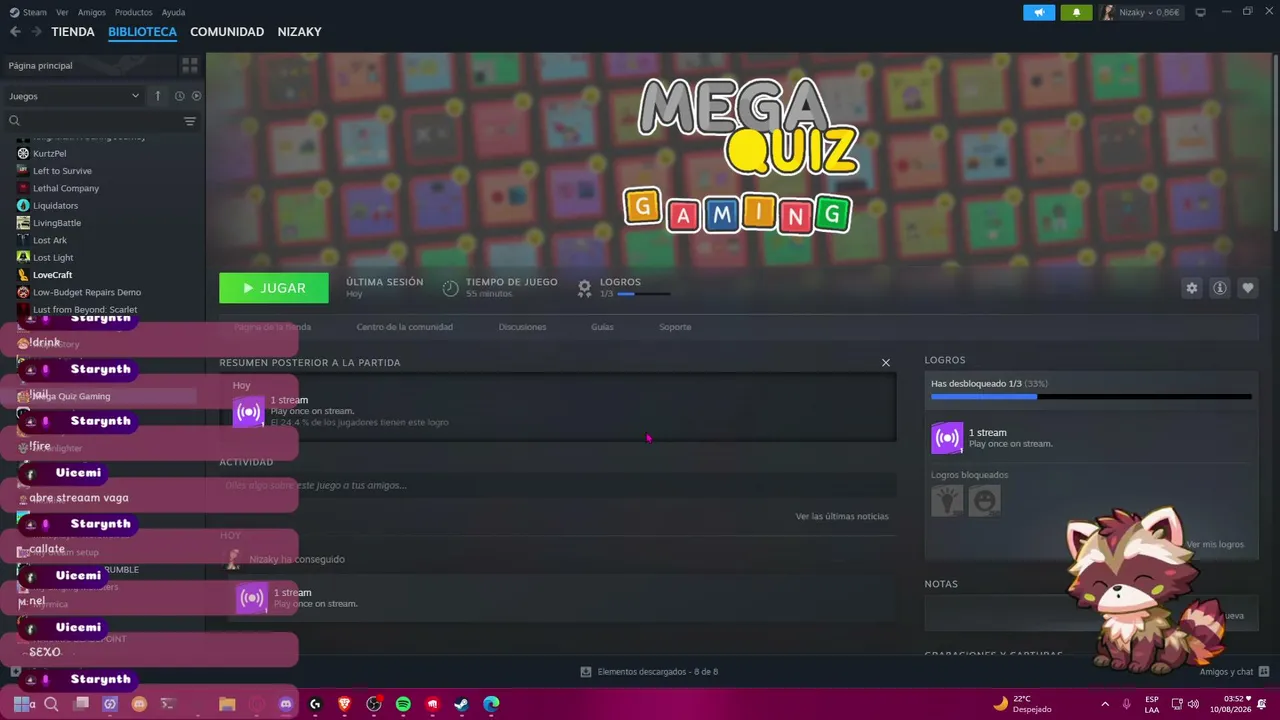Go to the TIENDA tab
The width and height of the screenshot is (1280, 720).
click(x=73, y=32)
